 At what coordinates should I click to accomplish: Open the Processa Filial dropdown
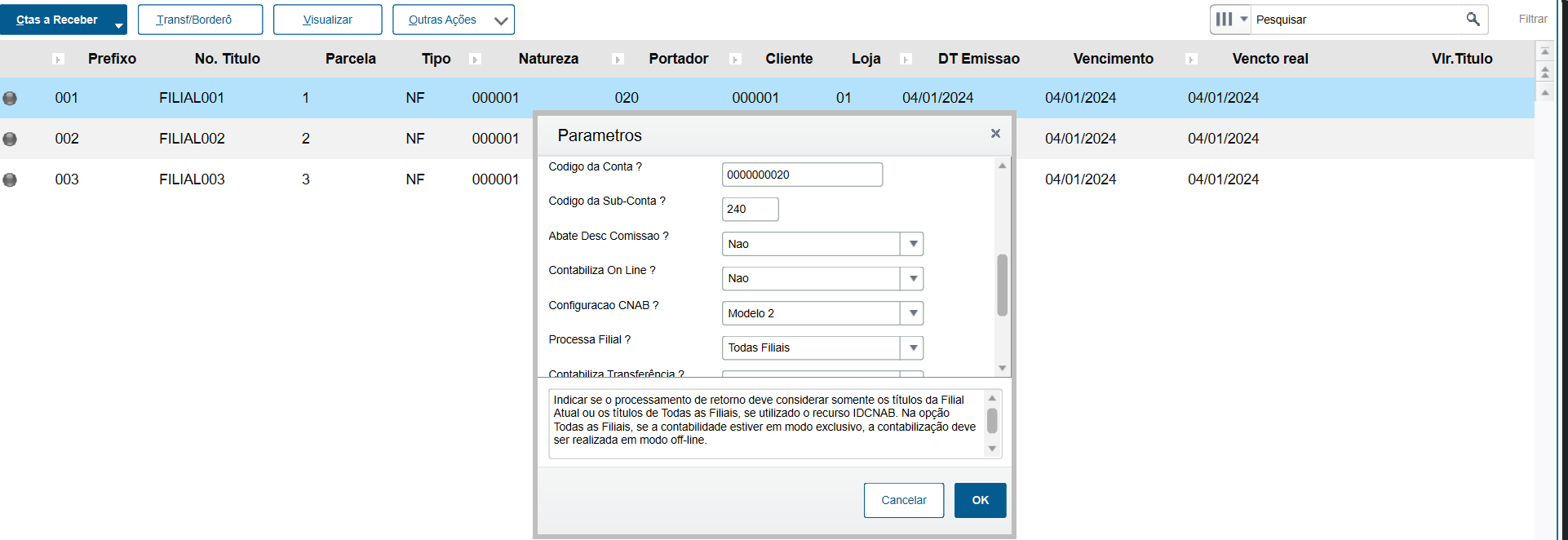click(913, 347)
